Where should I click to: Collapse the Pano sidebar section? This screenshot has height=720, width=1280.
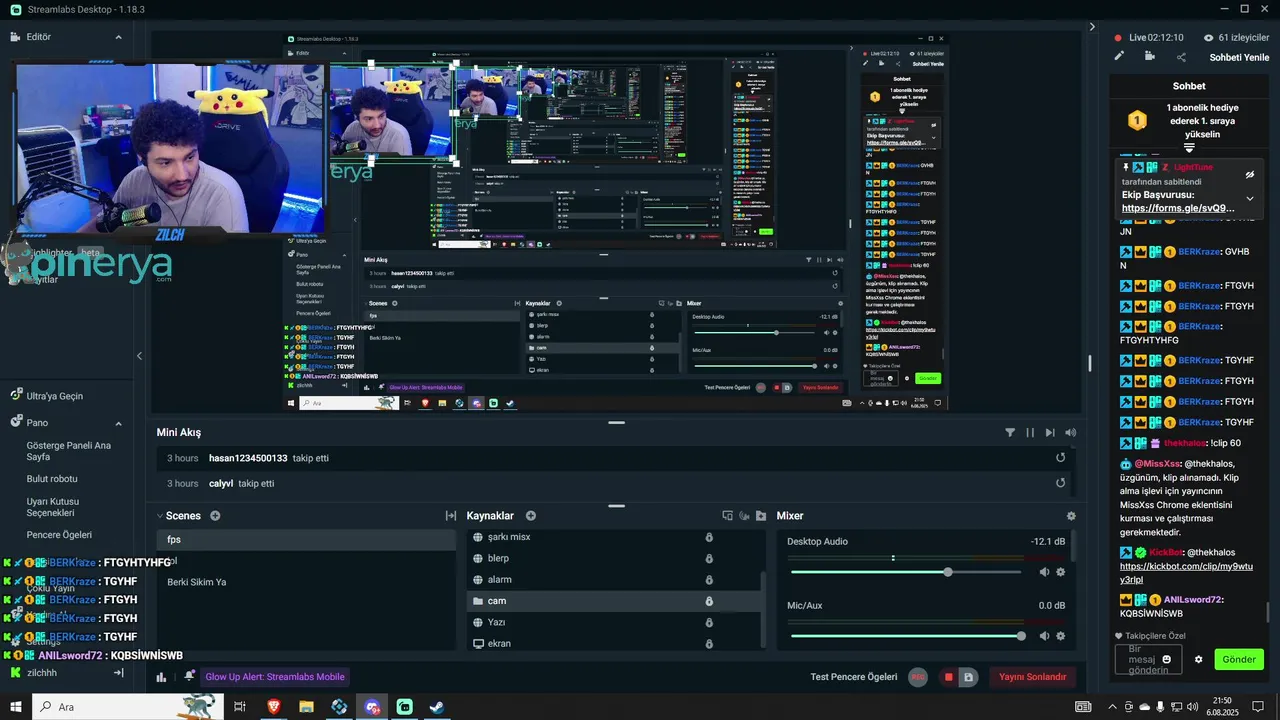point(118,423)
